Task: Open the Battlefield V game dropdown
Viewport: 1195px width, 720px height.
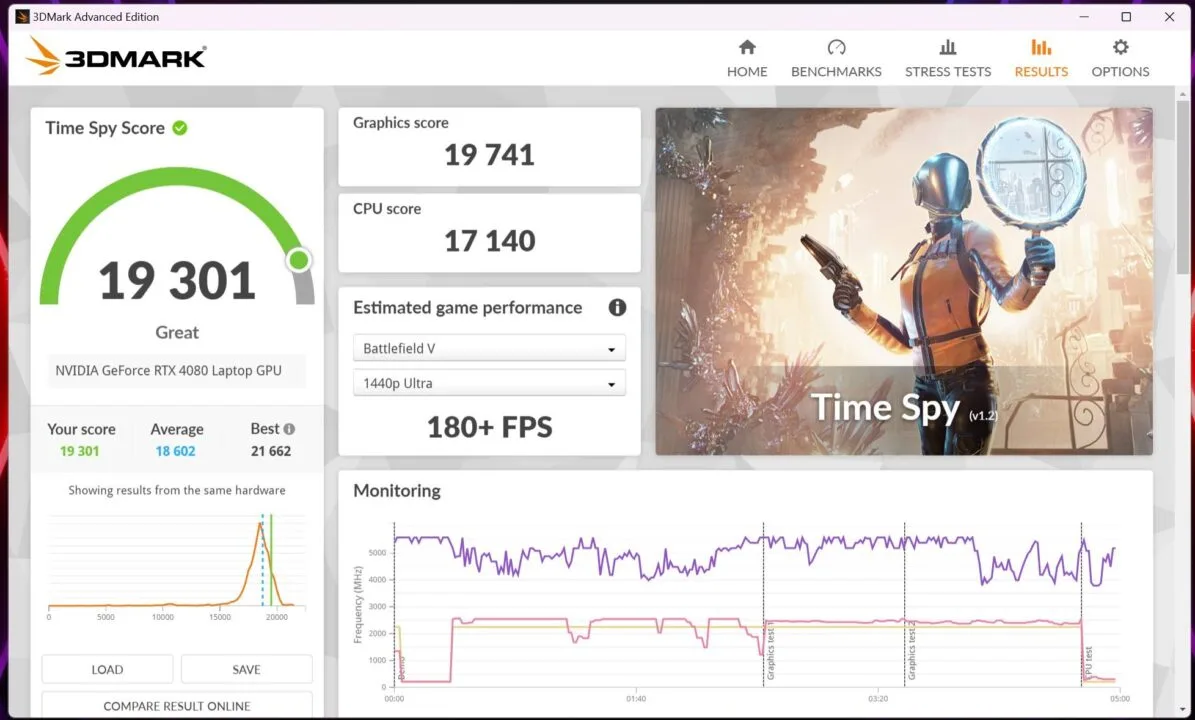Action: click(489, 349)
